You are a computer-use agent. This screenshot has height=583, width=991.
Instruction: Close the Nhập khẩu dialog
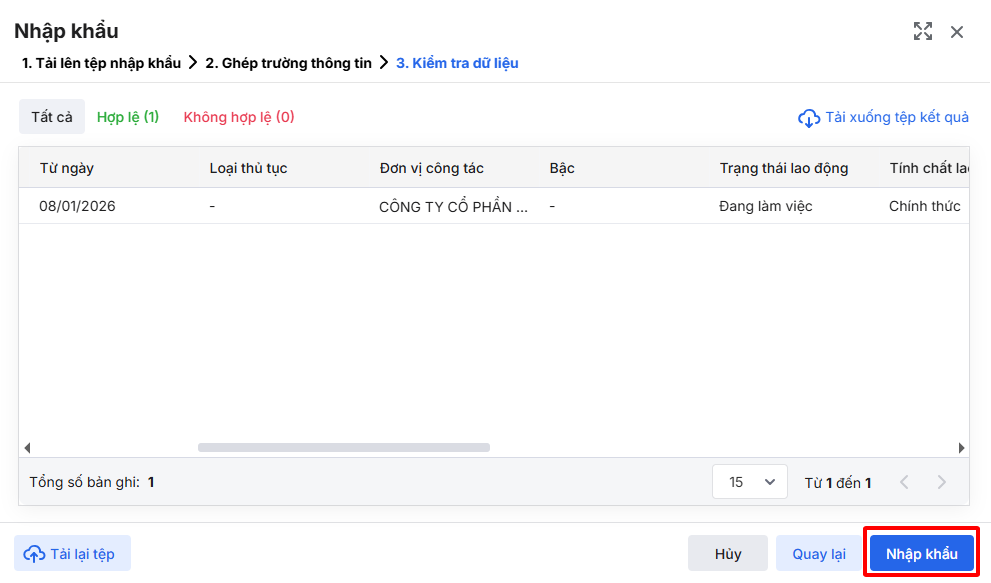click(x=957, y=32)
